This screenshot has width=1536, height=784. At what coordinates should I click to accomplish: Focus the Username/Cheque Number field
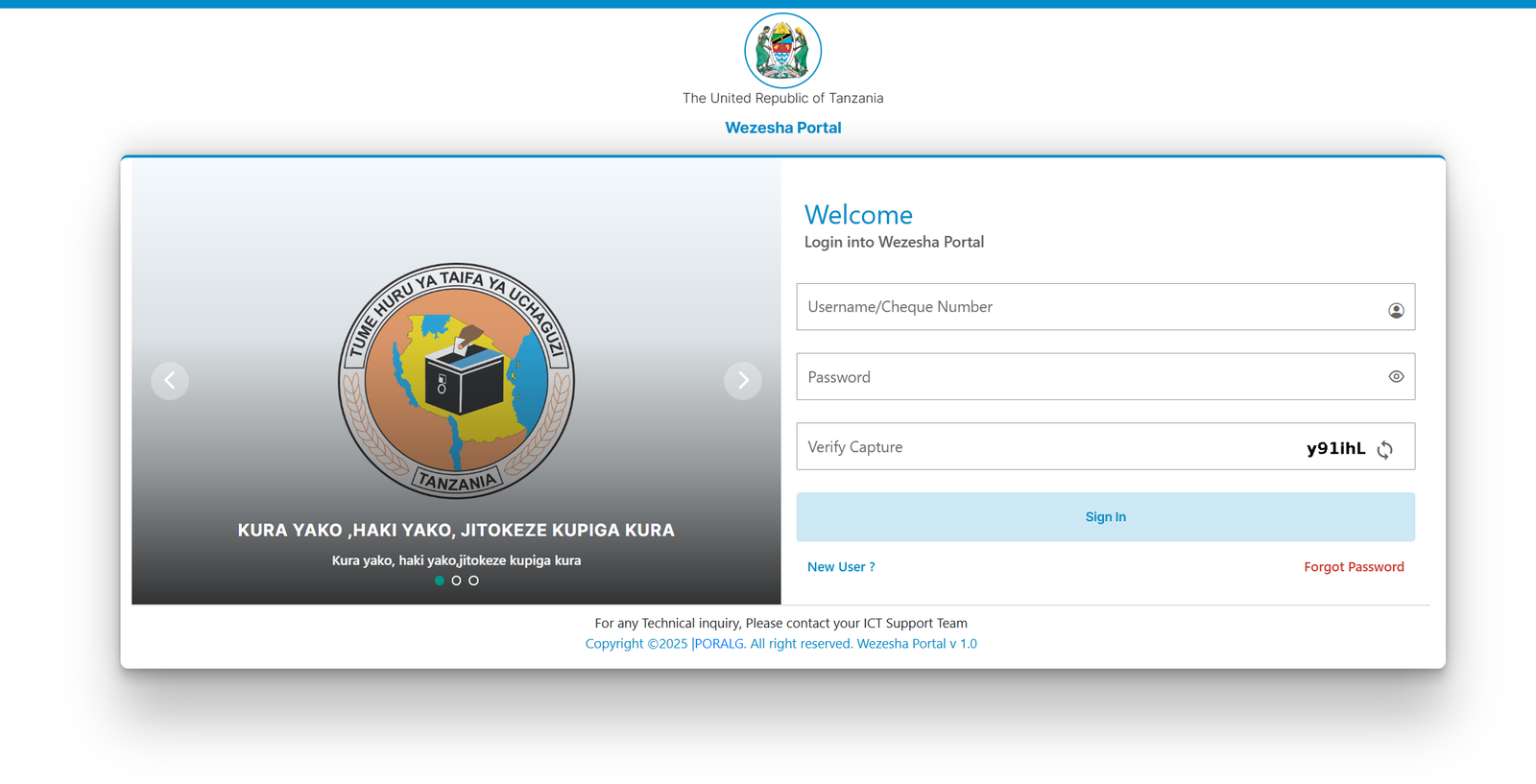coord(1085,307)
